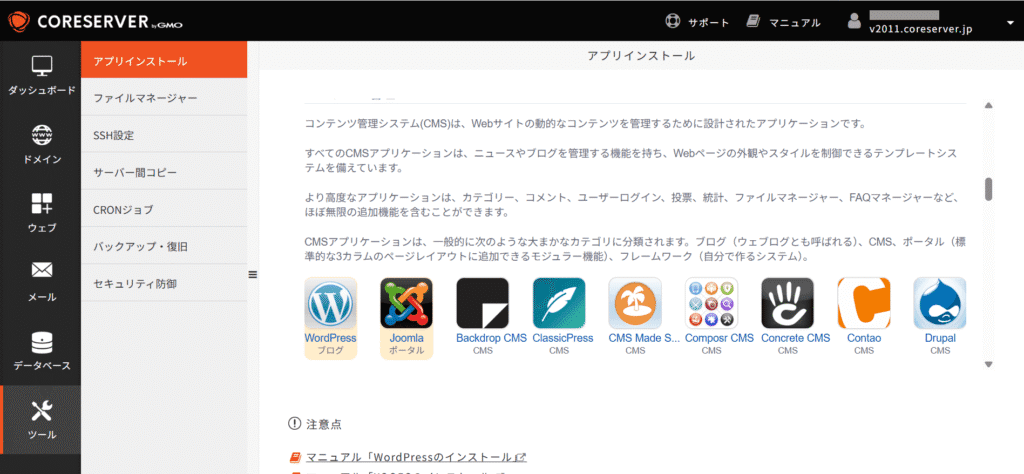Click the Drupal text label
This screenshot has width=1024, height=474.
[940, 338]
